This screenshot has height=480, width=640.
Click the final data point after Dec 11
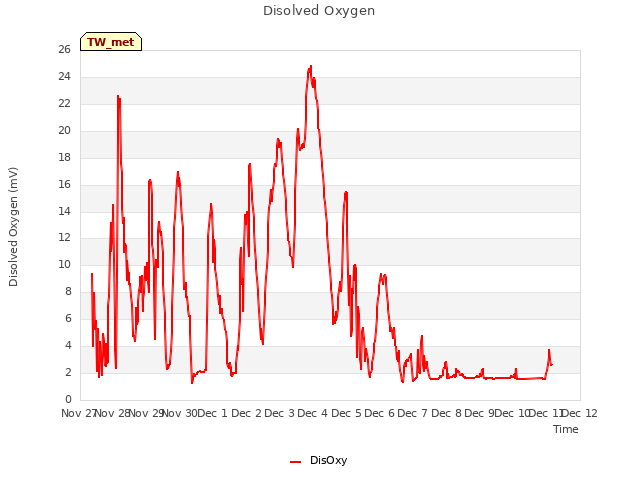[x=552, y=364]
